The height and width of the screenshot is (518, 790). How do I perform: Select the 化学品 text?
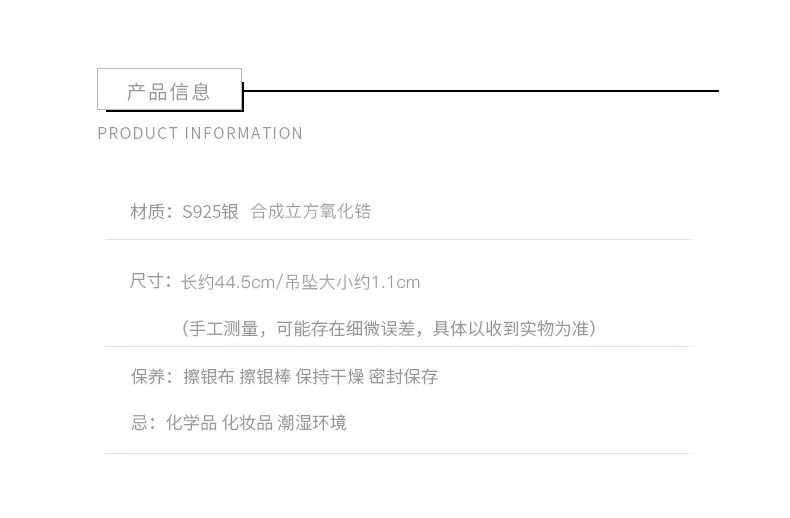click(x=191, y=423)
